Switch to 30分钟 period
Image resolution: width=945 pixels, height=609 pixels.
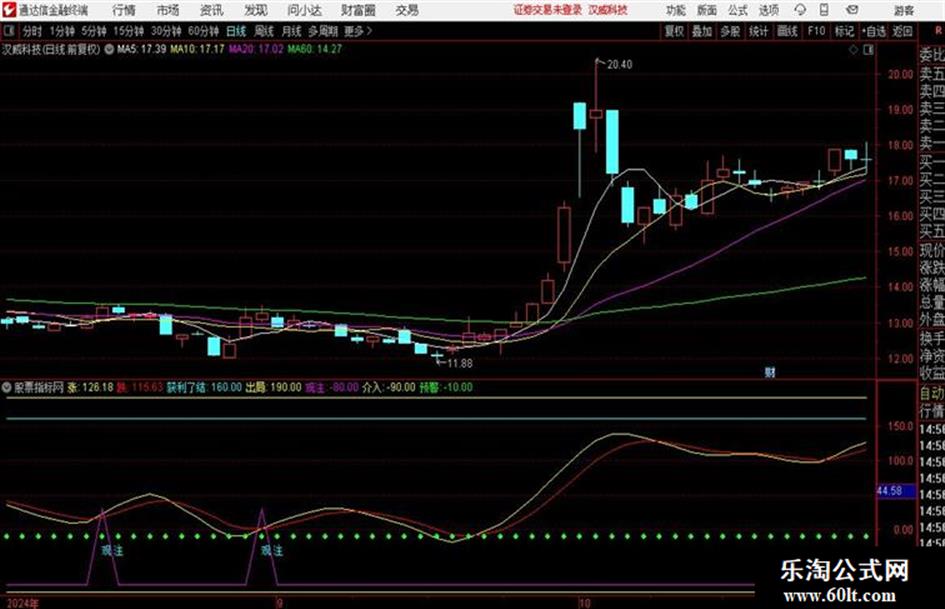click(166, 31)
